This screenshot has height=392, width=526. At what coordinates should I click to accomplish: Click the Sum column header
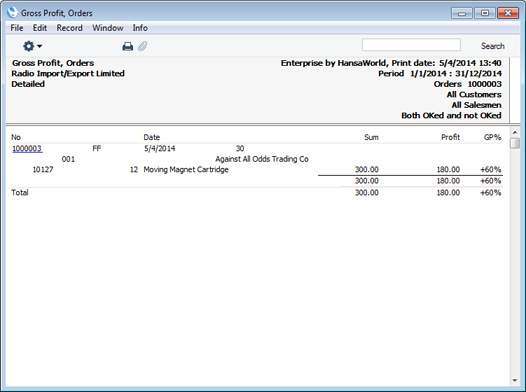tap(371, 137)
